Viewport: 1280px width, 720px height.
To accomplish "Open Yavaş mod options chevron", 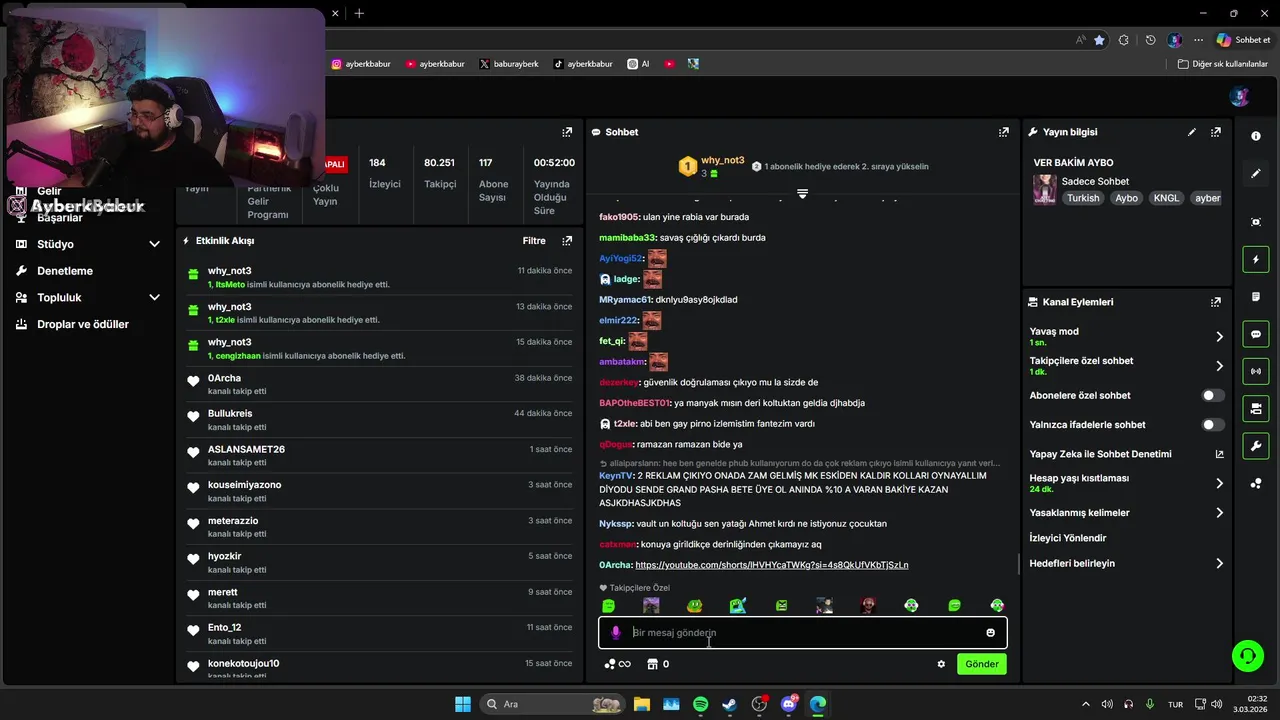I will [x=1219, y=337].
